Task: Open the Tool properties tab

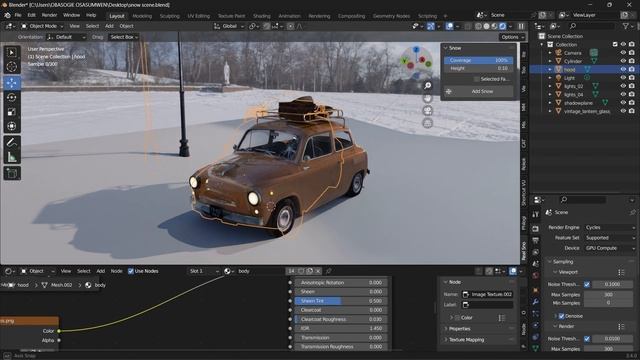Action: [x=536, y=215]
